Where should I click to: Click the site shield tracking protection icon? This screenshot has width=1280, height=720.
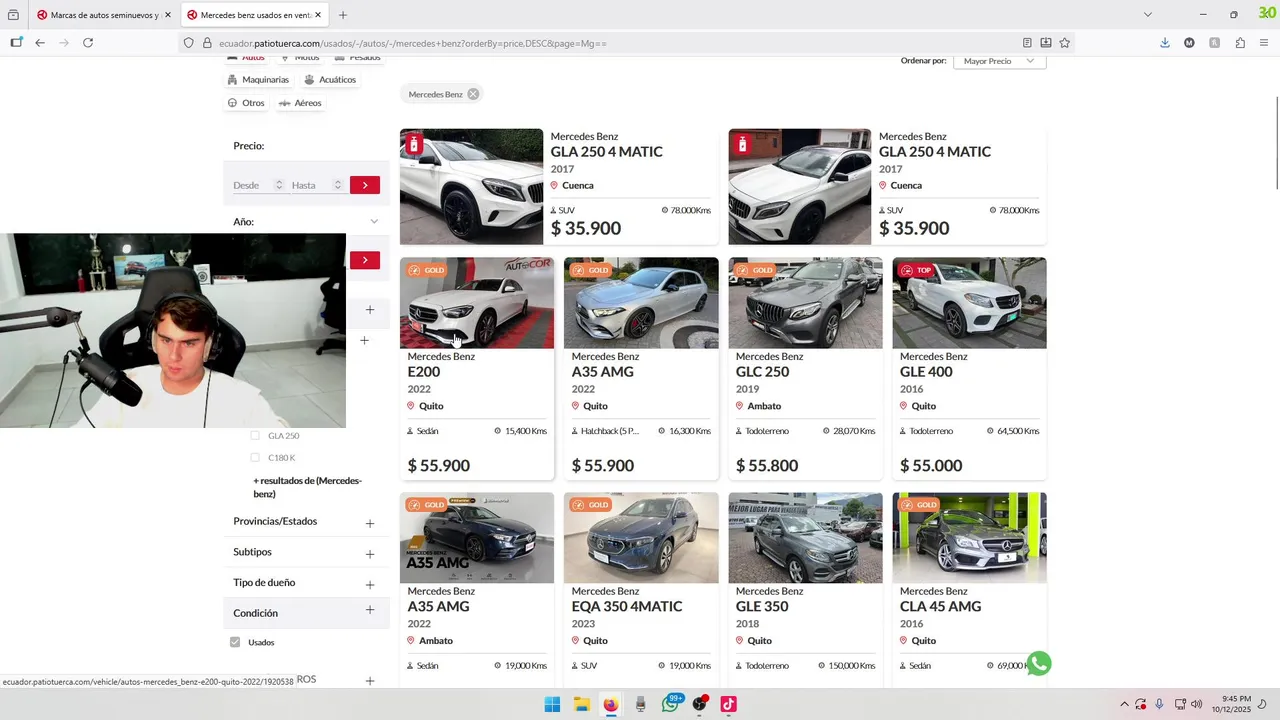click(x=188, y=43)
